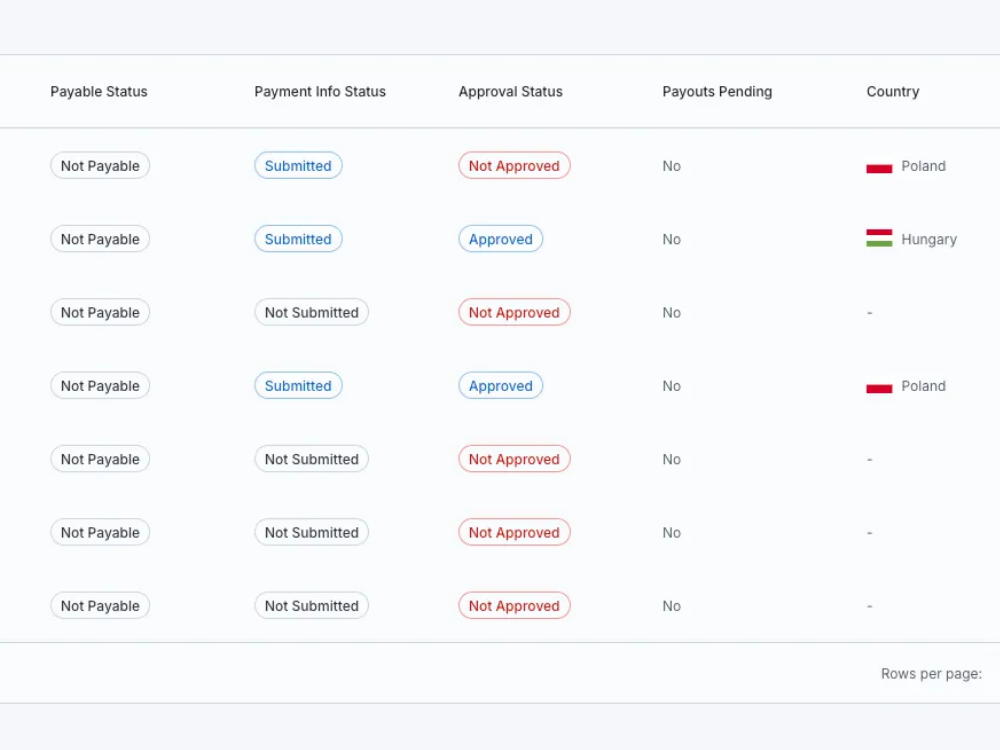Click the Poland flag in the Approved row
Screen dimensions: 1000x750
(x=879, y=387)
